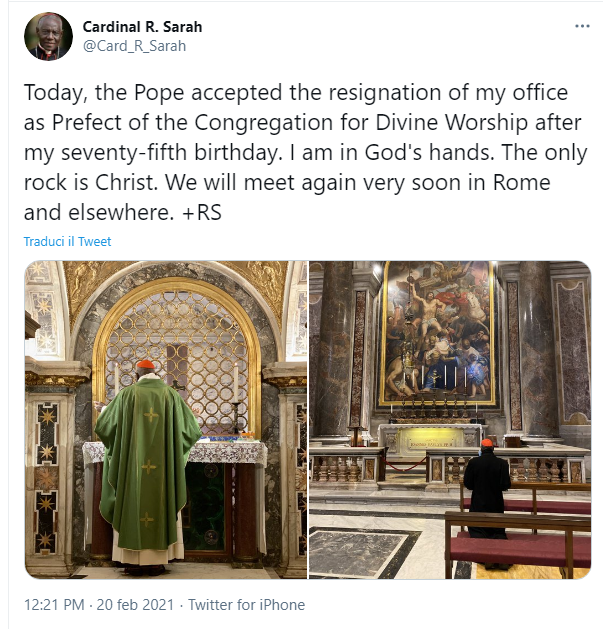Open the Twitter for iPhone source link
The image size is (603, 629).
pyautogui.click(x=246, y=605)
